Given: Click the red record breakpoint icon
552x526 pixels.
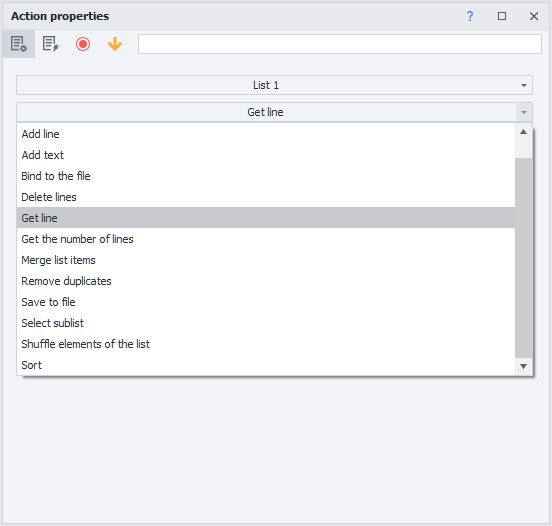Looking at the screenshot, I should [83, 44].
